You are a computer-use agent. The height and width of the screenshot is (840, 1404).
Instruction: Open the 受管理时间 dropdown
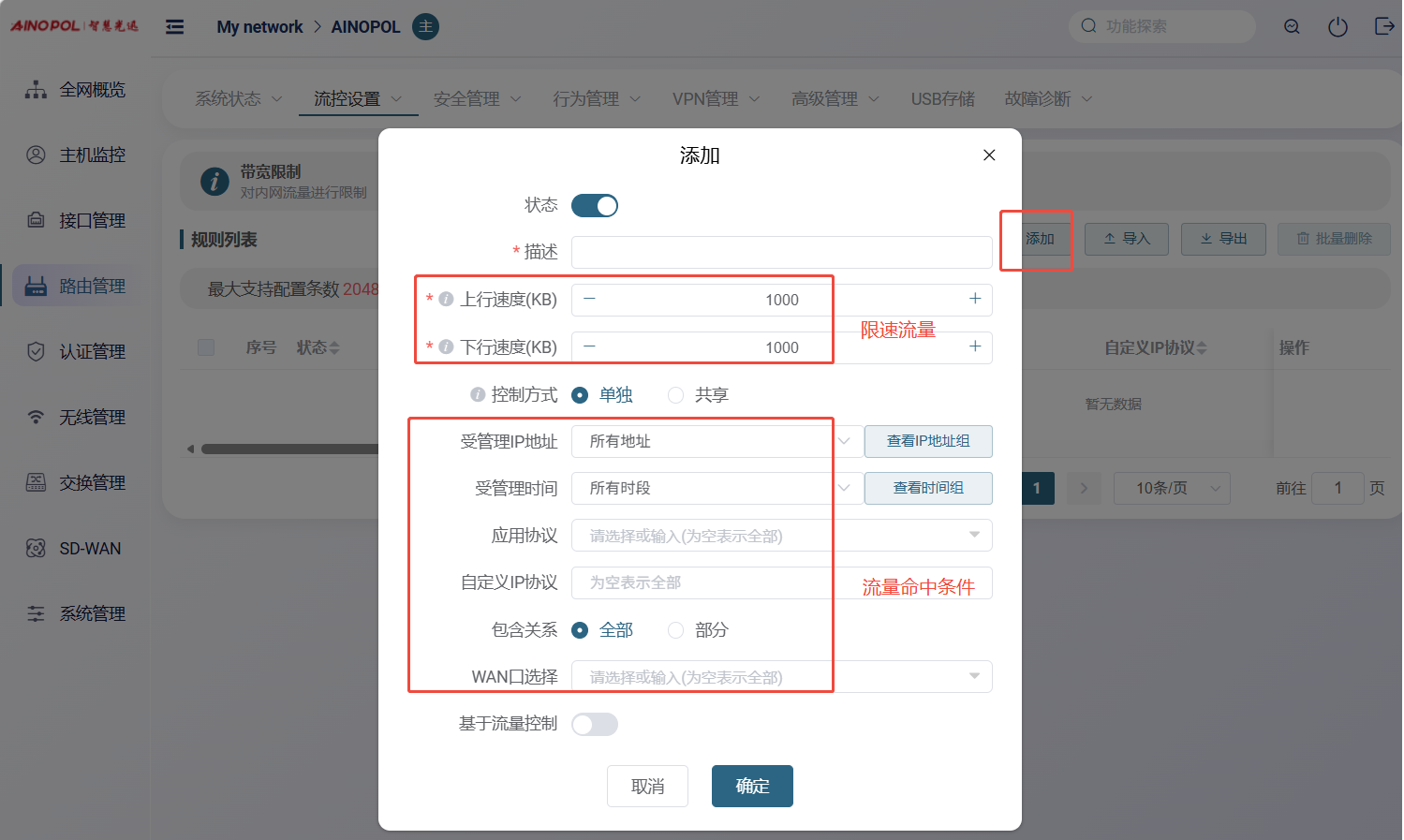717,489
